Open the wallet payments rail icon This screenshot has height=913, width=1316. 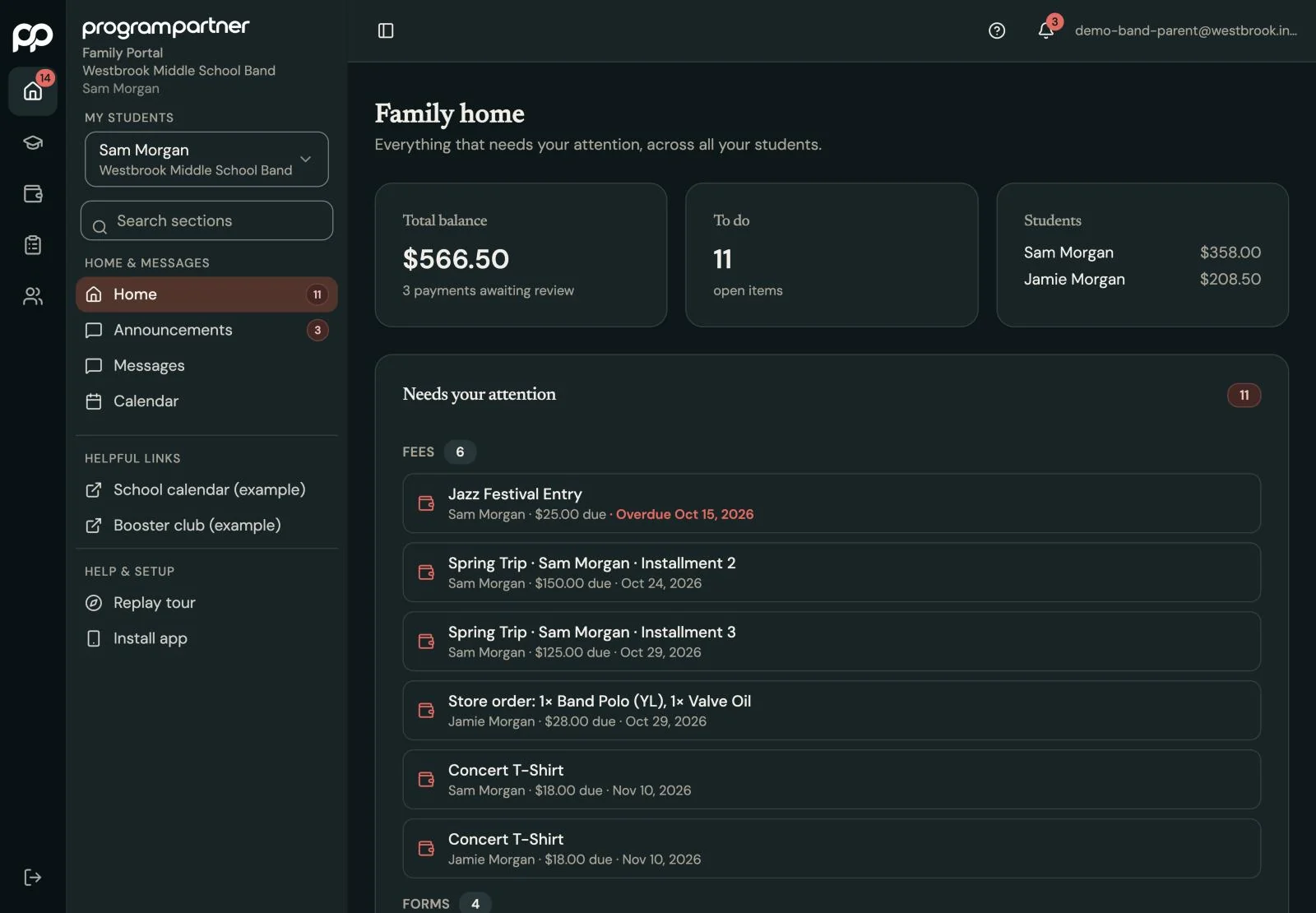[33, 194]
